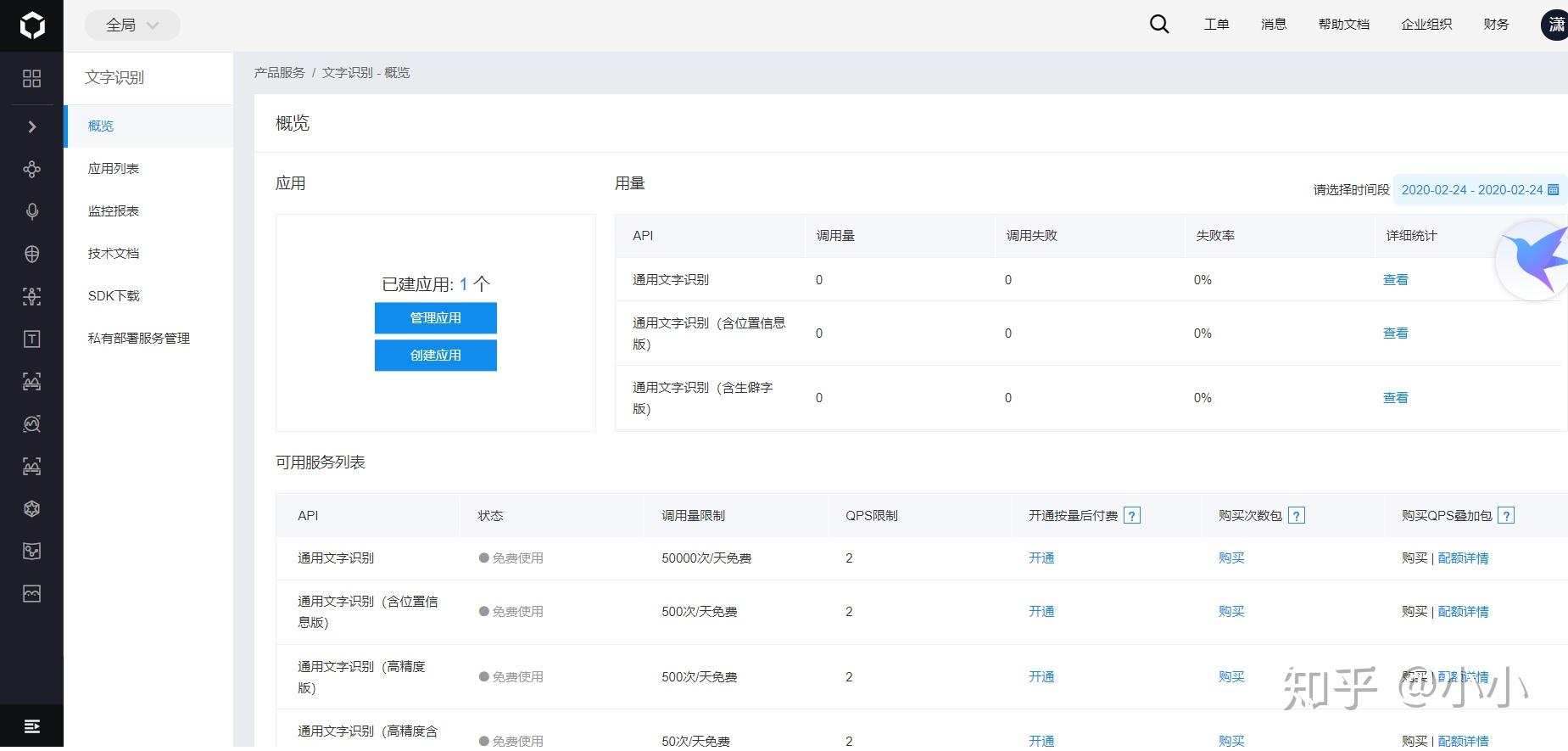
Task: Open 消息 in the top bar
Action: click(x=1274, y=25)
